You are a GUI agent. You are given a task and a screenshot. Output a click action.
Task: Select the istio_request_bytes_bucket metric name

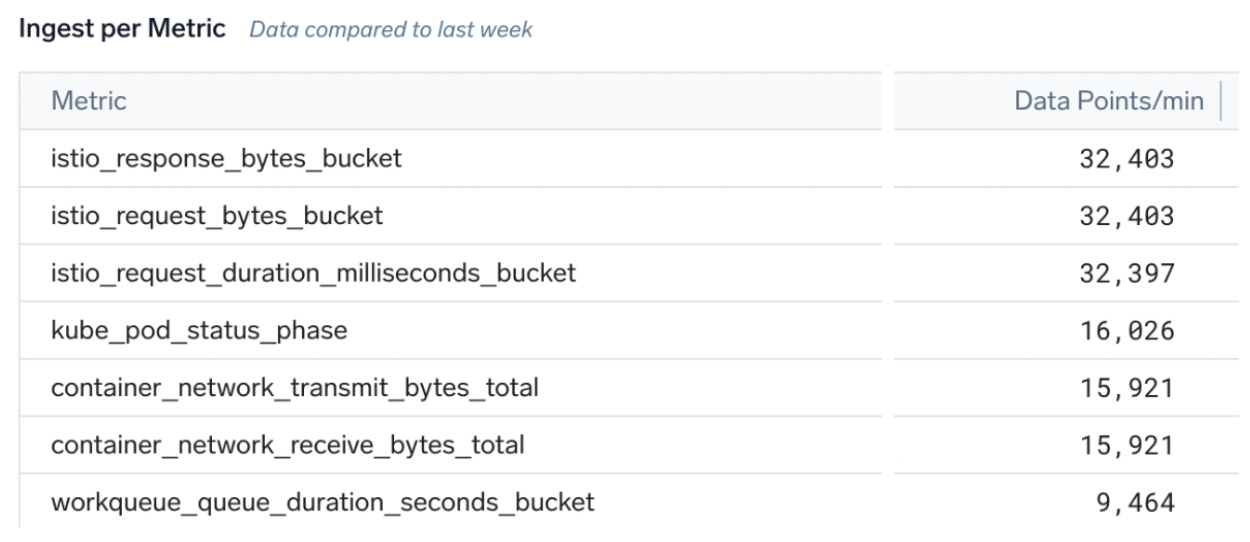(217, 215)
